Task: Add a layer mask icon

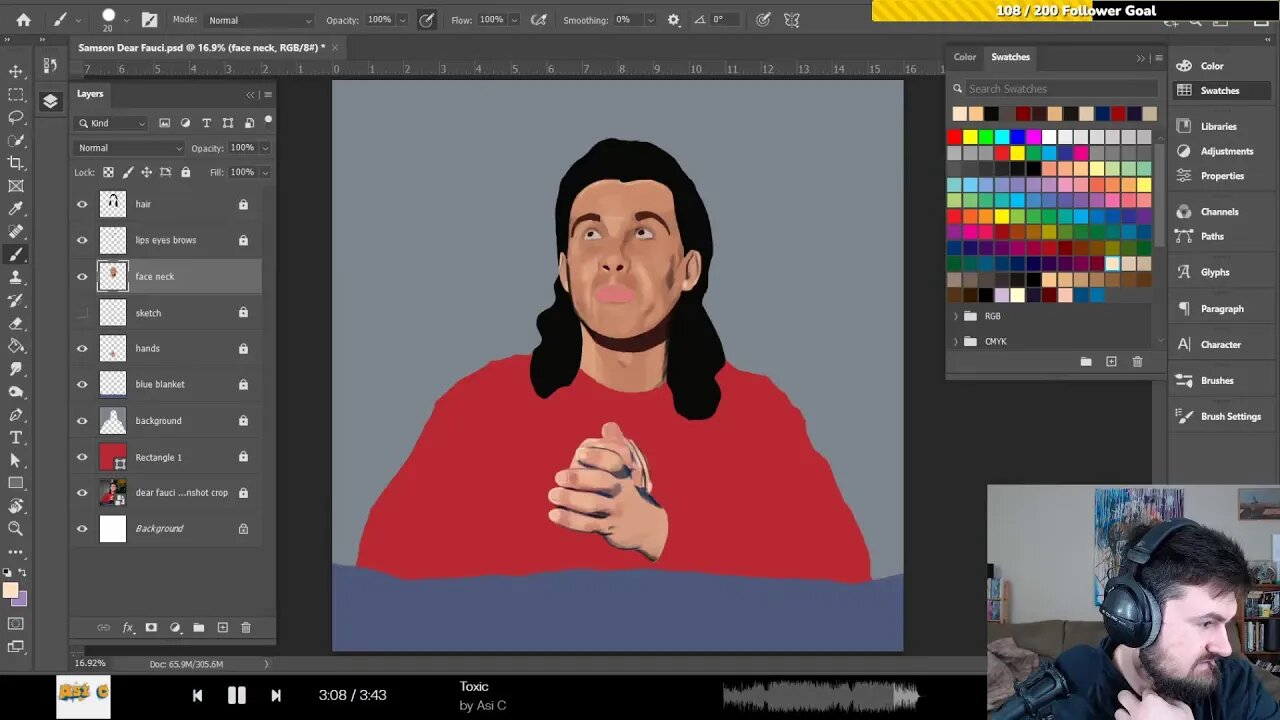Action: pos(151,627)
